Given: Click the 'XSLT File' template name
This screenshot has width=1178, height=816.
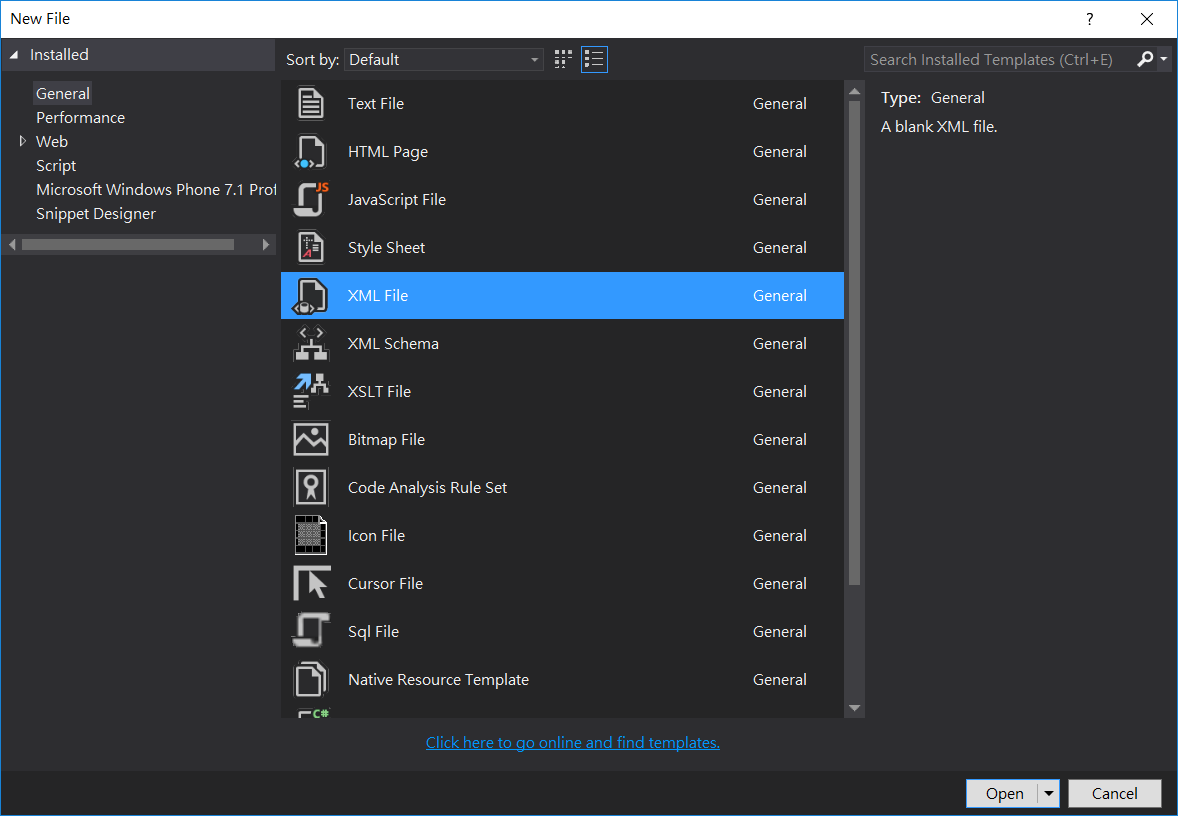Looking at the screenshot, I should tap(379, 391).
